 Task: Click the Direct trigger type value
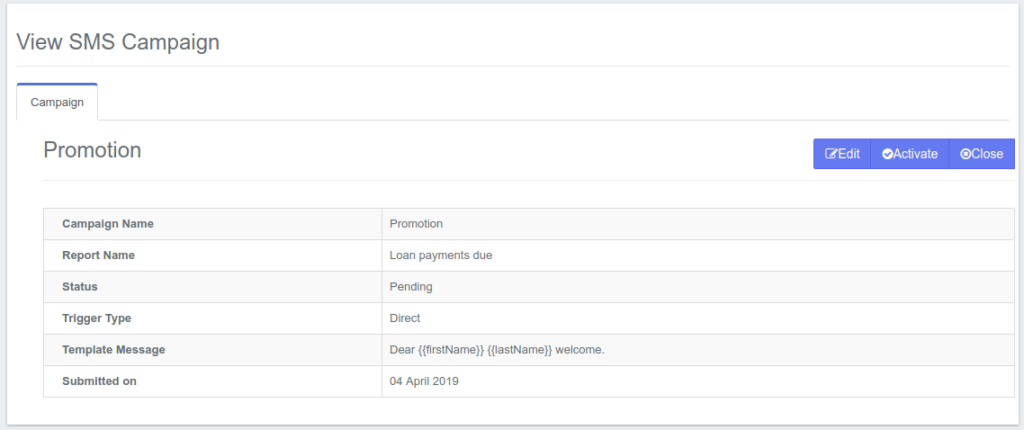tap(405, 318)
